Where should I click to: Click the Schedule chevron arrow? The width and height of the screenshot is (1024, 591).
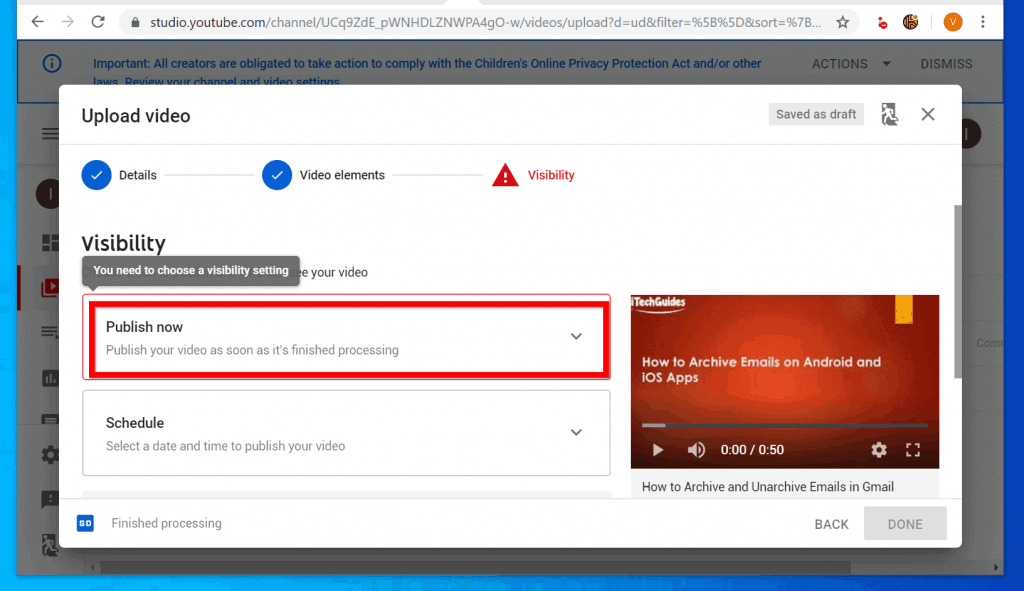[576, 432]
